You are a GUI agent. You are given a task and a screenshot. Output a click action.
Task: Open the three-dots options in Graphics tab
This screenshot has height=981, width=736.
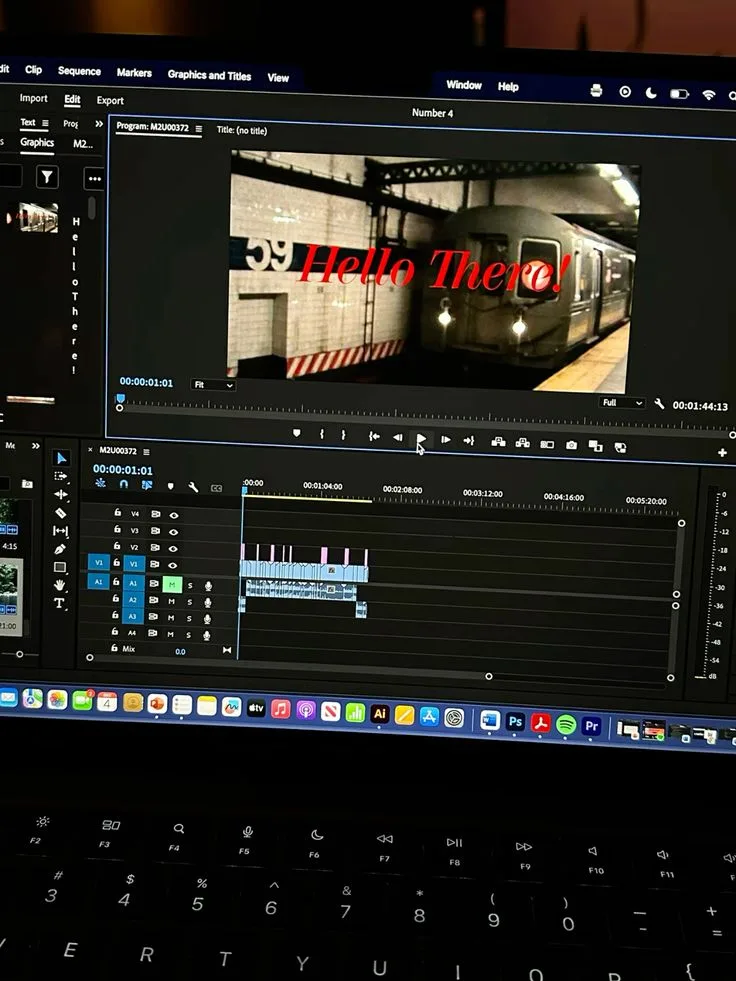(x=95, y=179)
